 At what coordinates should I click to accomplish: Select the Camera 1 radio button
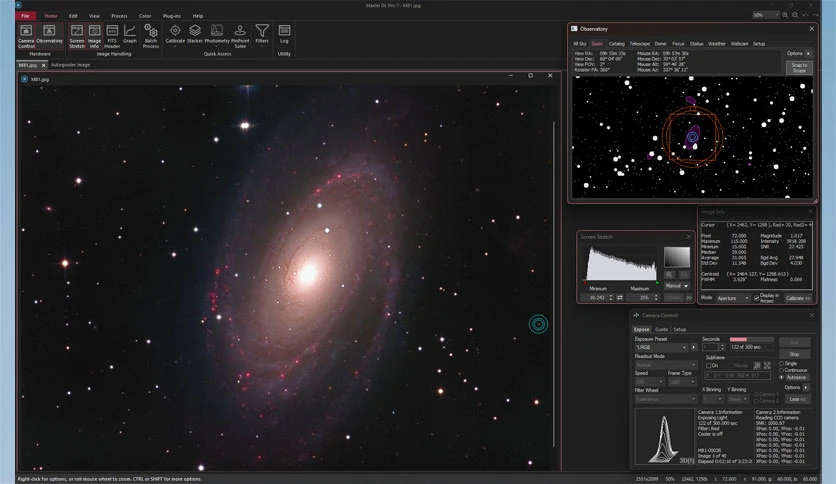tap(756, 394)
